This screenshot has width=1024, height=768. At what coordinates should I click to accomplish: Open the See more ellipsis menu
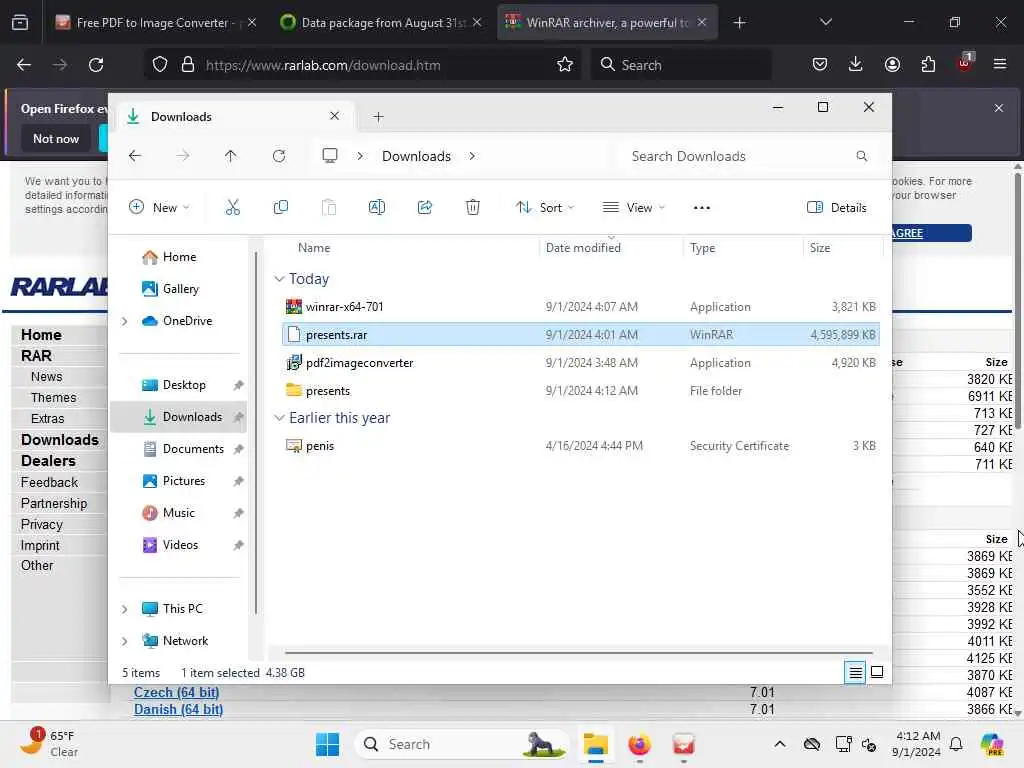(x=701, y=208)
